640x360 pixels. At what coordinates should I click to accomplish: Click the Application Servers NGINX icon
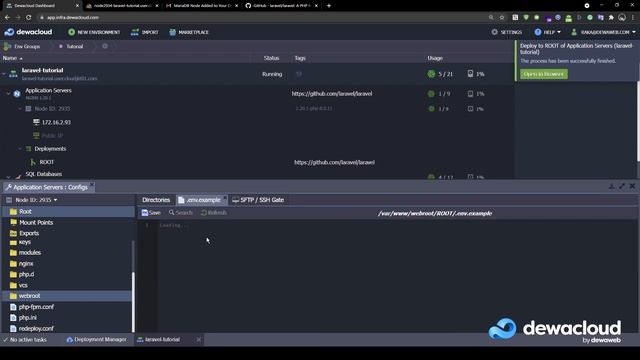(17, 94)
